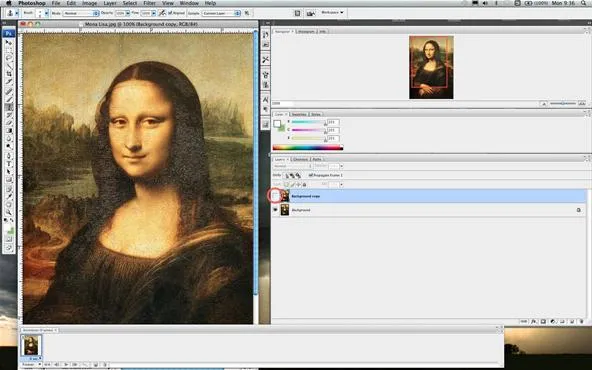Viewport: 592px width, 370px height.
Task: Switch to the Swatches tab
Action: (299, 114)
